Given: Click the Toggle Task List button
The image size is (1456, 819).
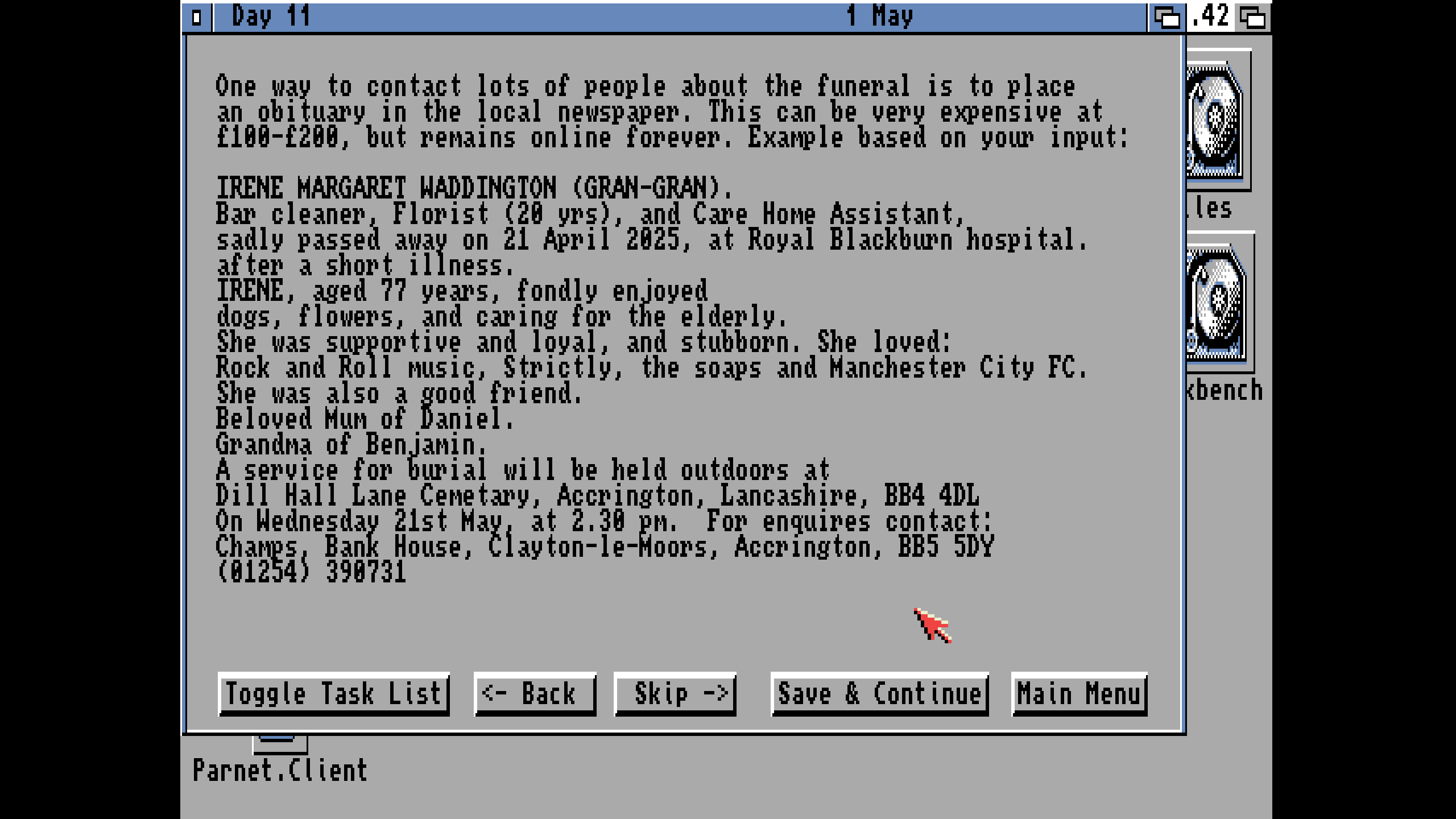Looking at the screenshot, I should point(334,694).
